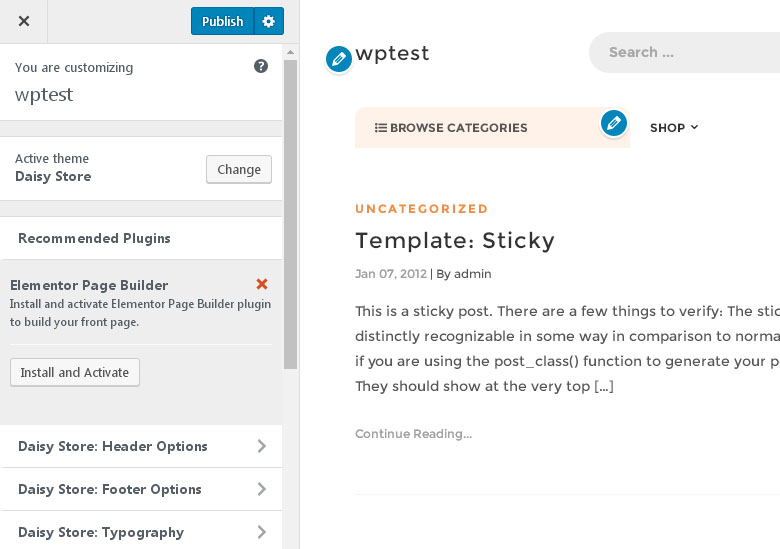Open Daisy Store: Typography section
Viewport: 780px width, 549px height.
(141, 530)
